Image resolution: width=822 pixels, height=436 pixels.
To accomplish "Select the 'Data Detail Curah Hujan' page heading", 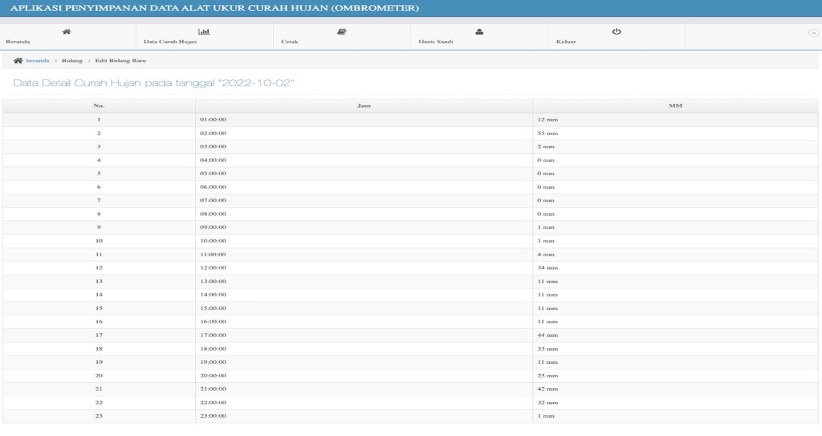I will [x=154, y=83].
